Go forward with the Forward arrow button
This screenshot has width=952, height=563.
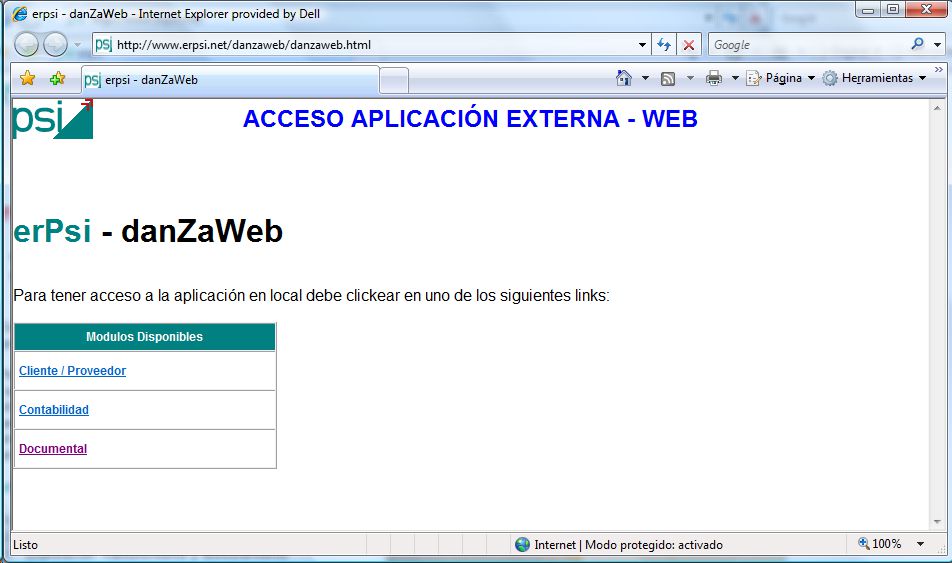coord(55,44)
